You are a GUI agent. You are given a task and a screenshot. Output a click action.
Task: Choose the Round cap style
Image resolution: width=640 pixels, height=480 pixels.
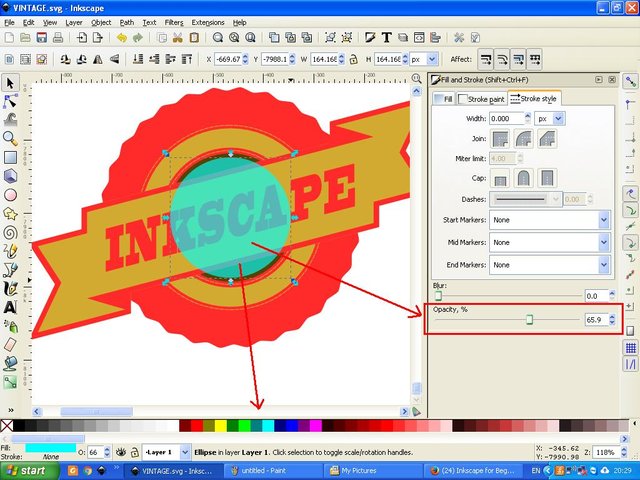(524, 178)
